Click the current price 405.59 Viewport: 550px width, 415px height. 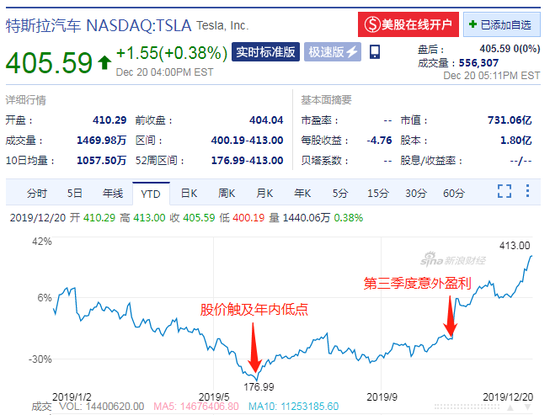tap(49, 63)
